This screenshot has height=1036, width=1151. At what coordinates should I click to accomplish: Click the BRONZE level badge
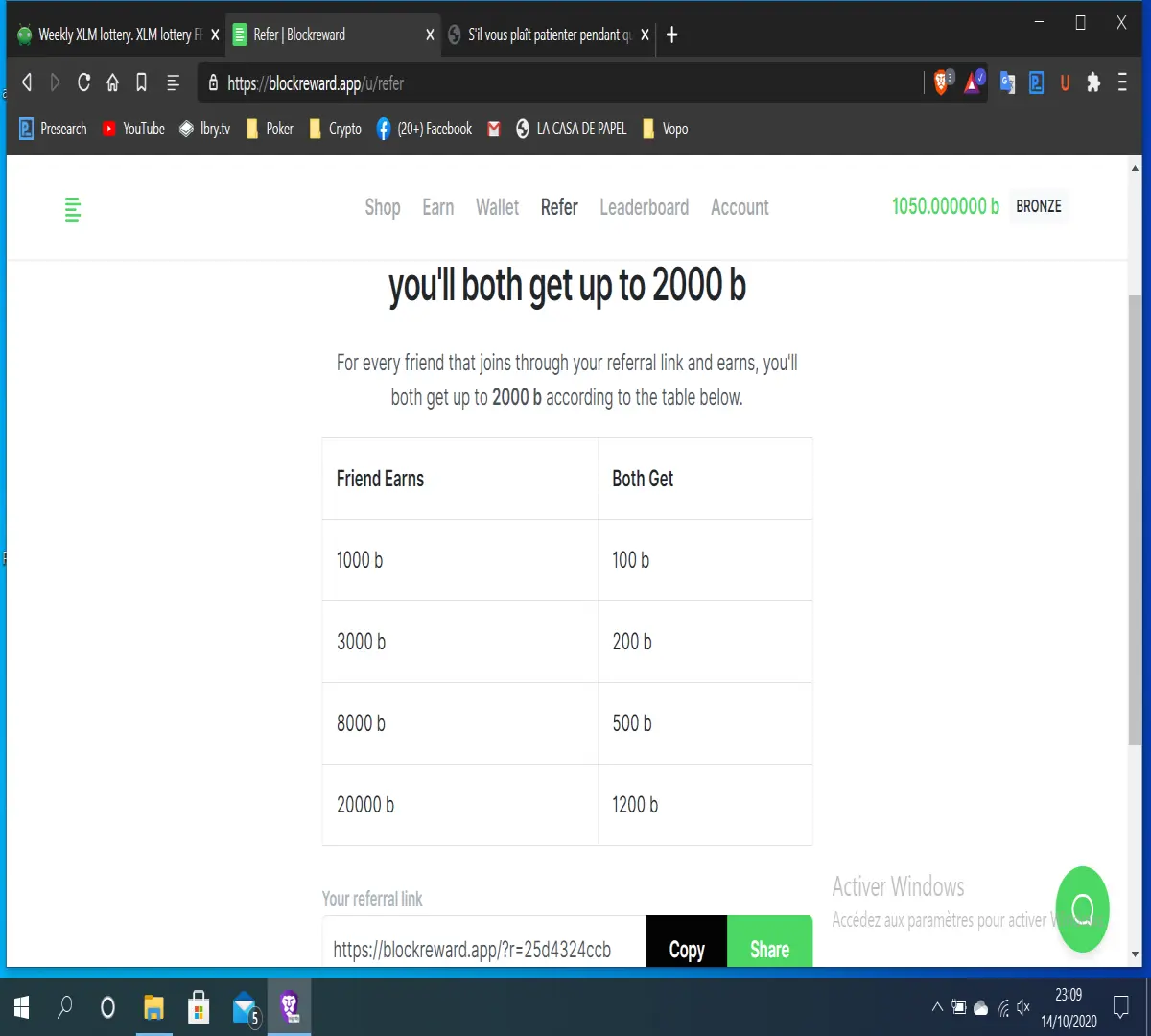pyautogui.click(x=1039, y=206)
